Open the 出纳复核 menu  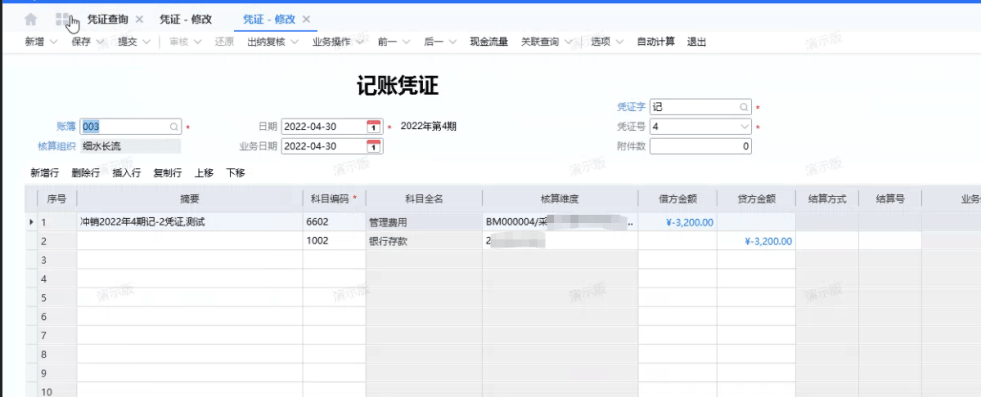[x=267, y=42]
